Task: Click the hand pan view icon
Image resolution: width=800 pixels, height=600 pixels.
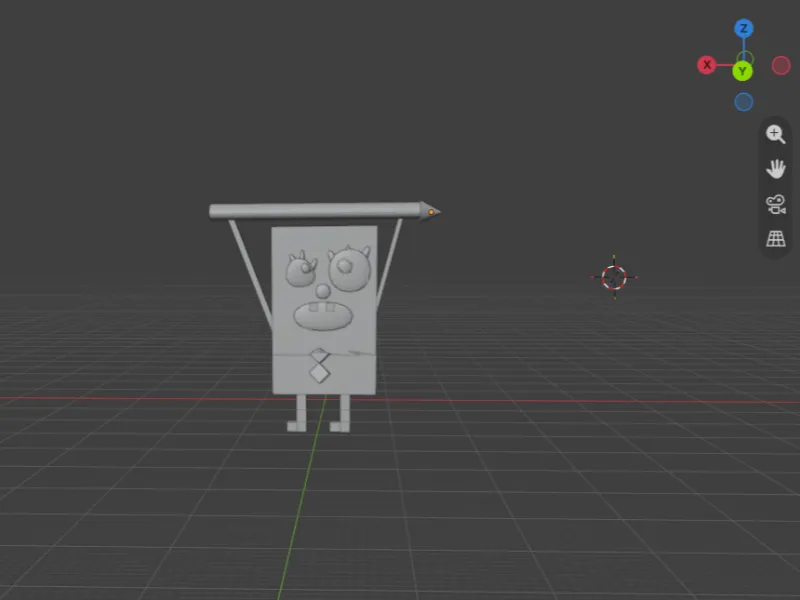Action: [x=776, y=169]
